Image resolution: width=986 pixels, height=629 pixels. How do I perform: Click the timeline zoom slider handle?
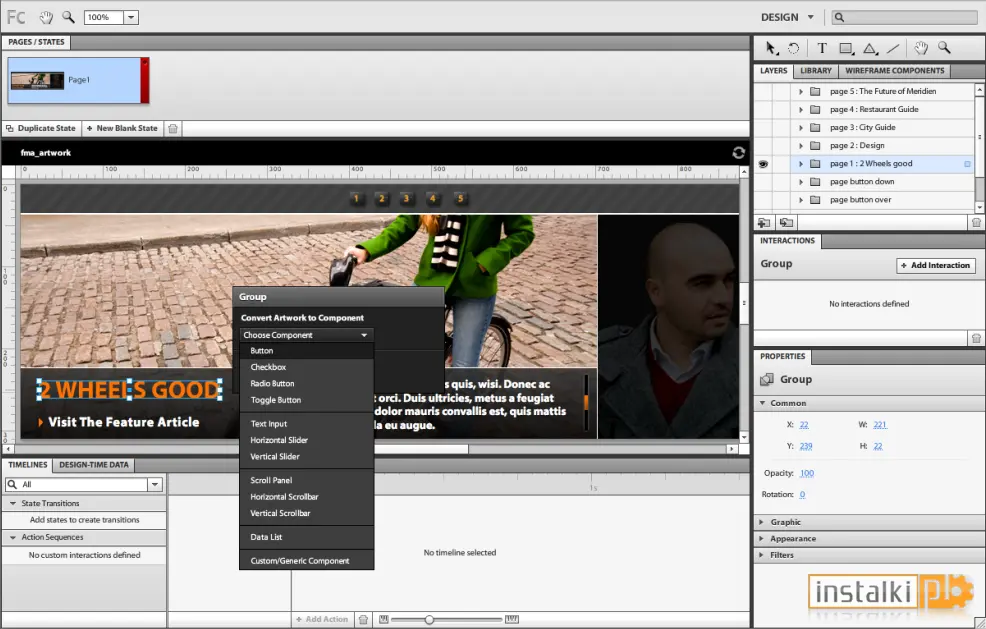pos(429,620)
